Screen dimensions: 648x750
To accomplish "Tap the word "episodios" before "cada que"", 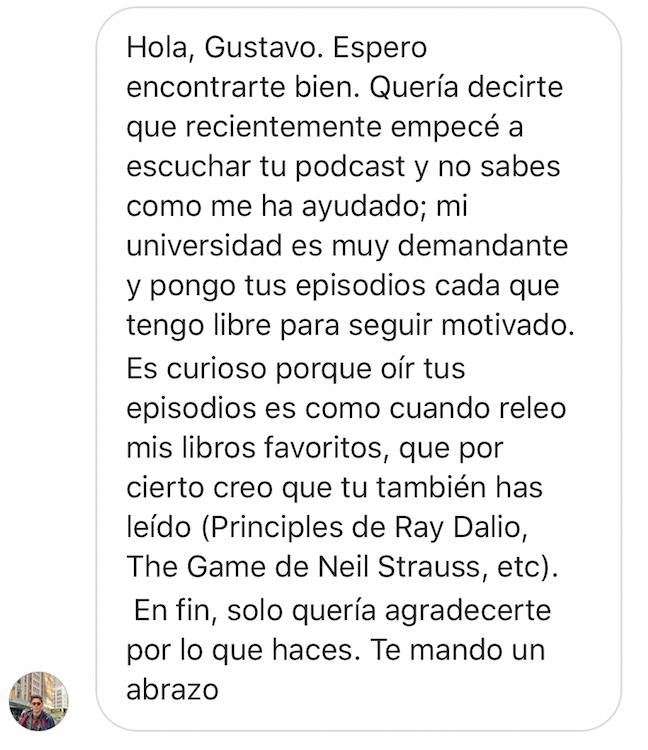I will [x=361, y=286].
